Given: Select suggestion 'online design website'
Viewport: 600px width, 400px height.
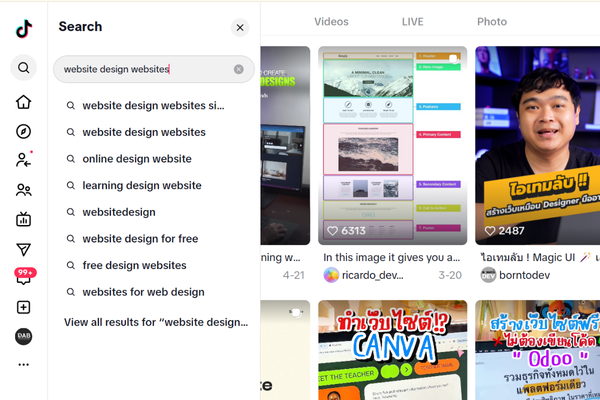Looking at the screenshot, I should point(137,159).
